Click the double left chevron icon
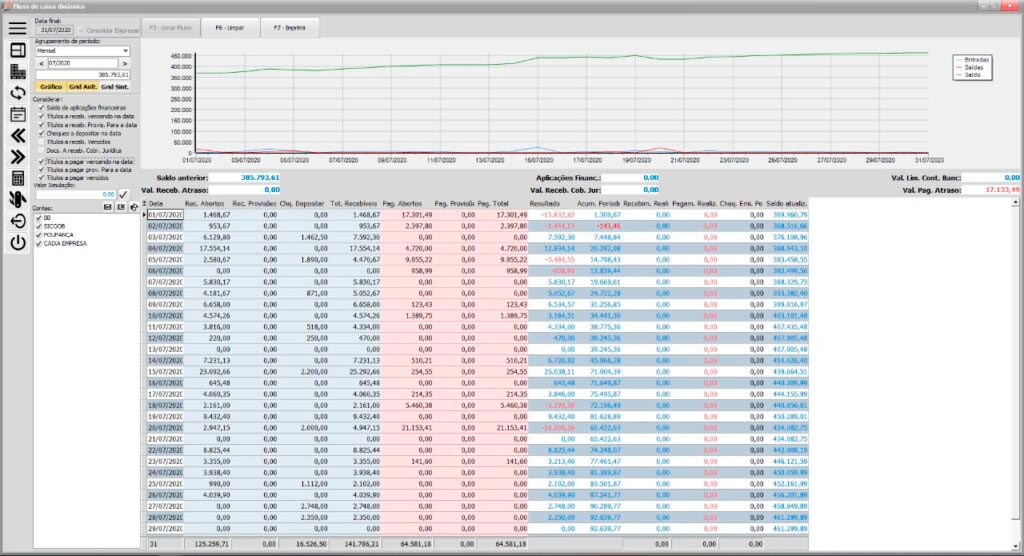The height and width of the screenshot is (556, 1024). (17, 135)
